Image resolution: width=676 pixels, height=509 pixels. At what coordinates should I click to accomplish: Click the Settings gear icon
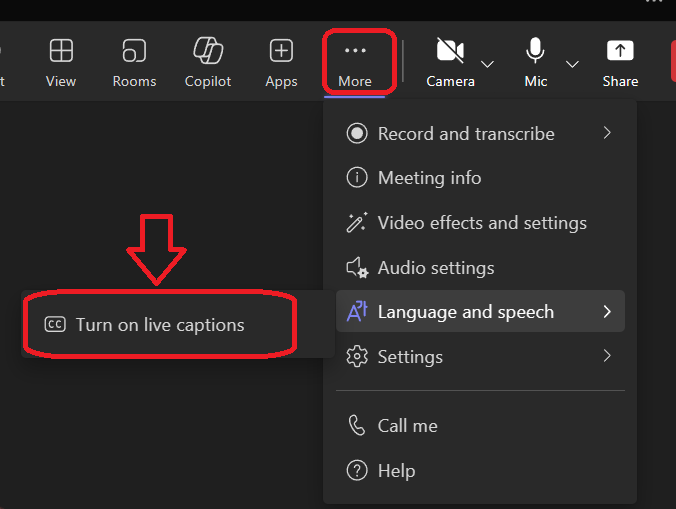[357, 356]
